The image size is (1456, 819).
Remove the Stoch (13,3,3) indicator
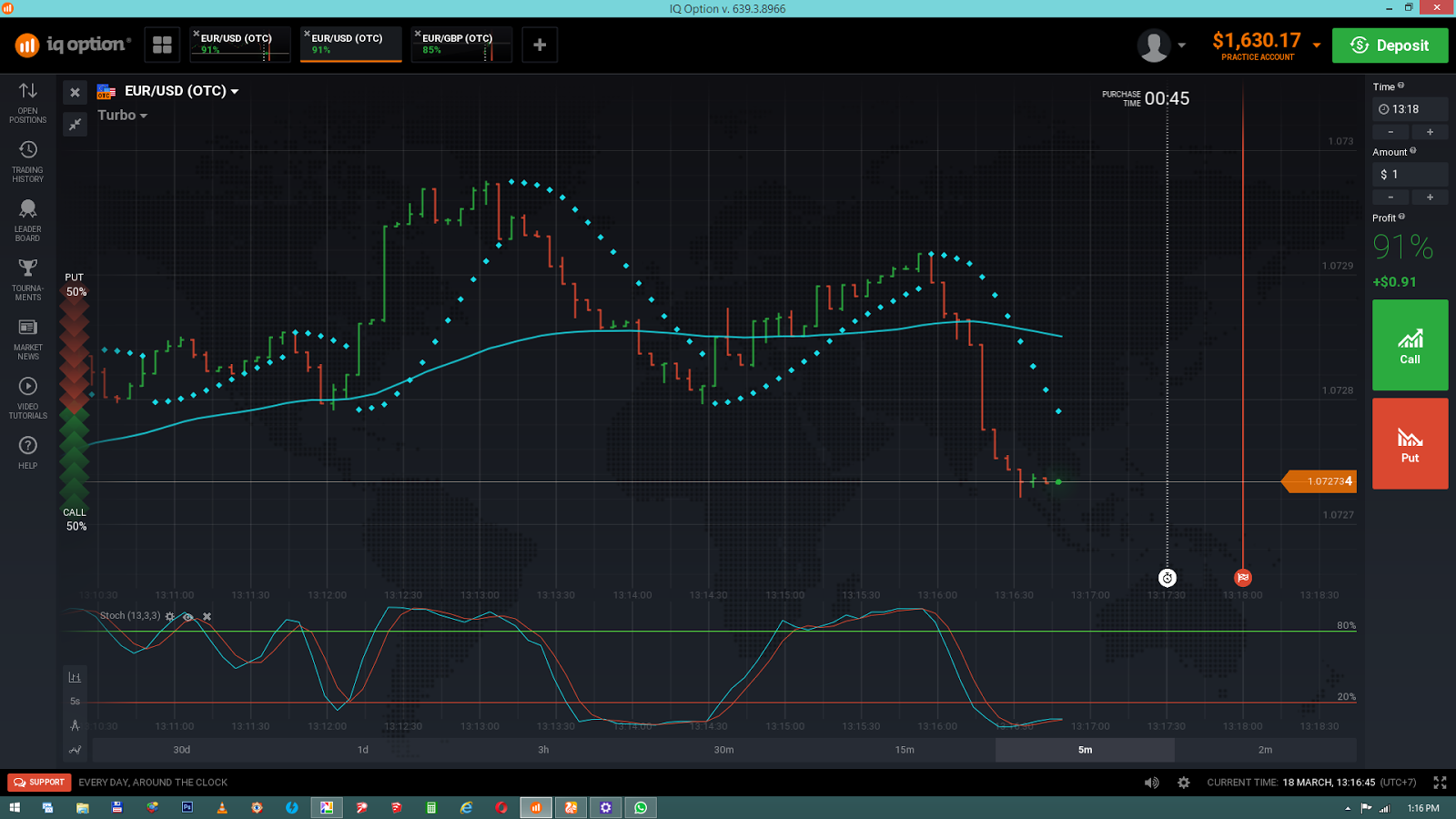[207, 616]
